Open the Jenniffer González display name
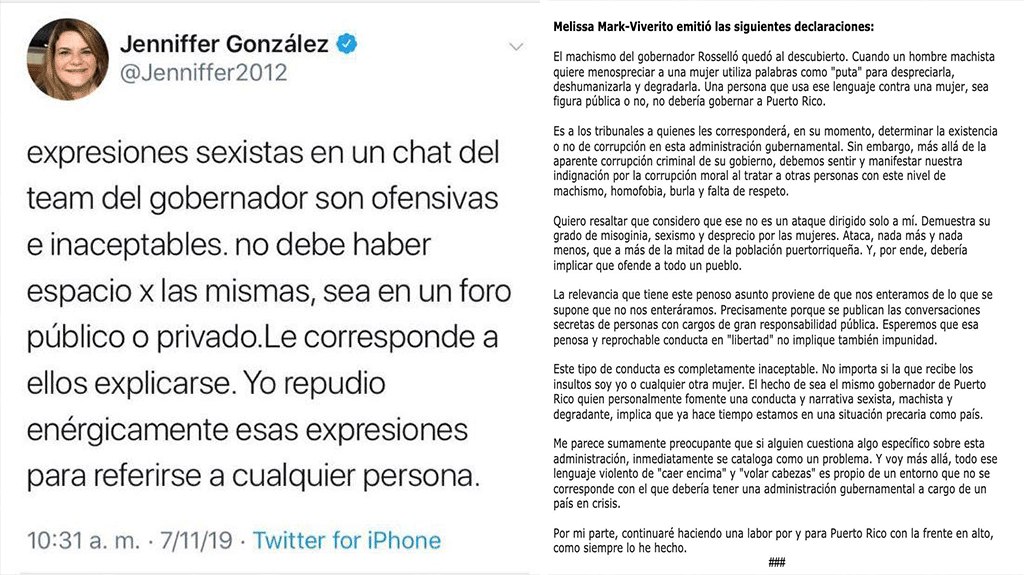 click(x=226, y=45)
